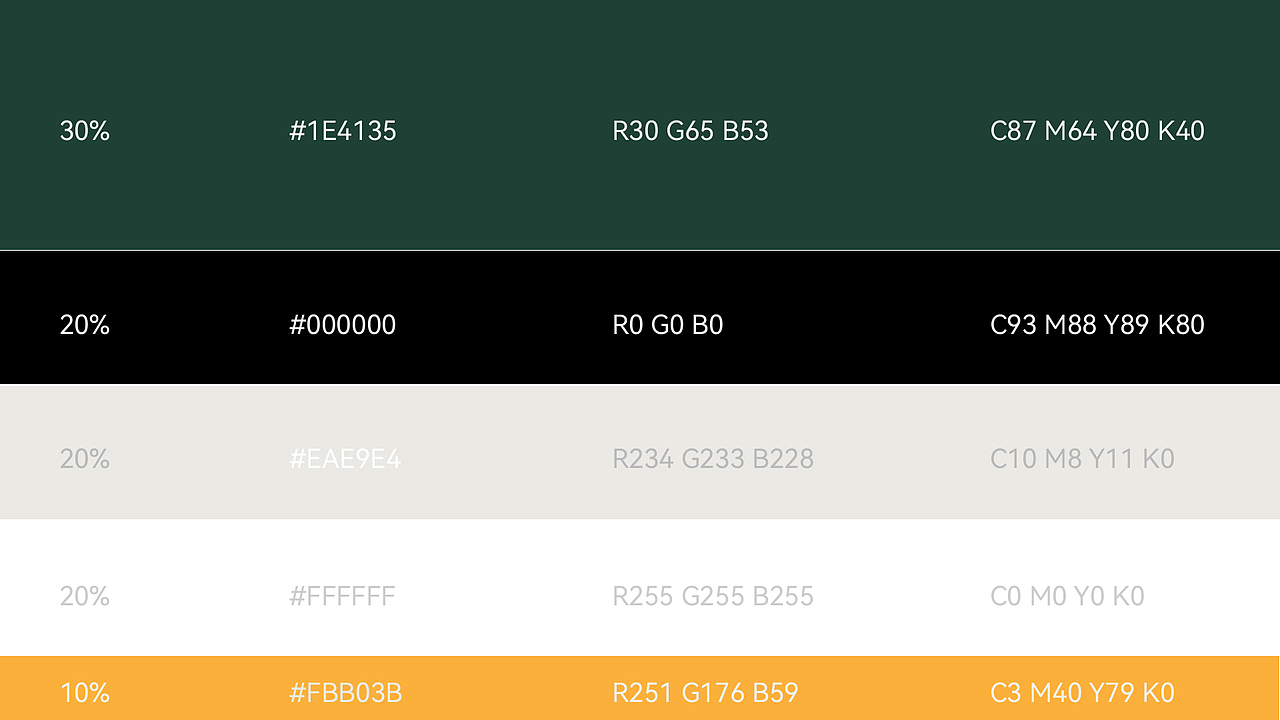This screenshot has height=720, width=1280.
Task: Click the 20% label on black band
Action: (85, 325)
